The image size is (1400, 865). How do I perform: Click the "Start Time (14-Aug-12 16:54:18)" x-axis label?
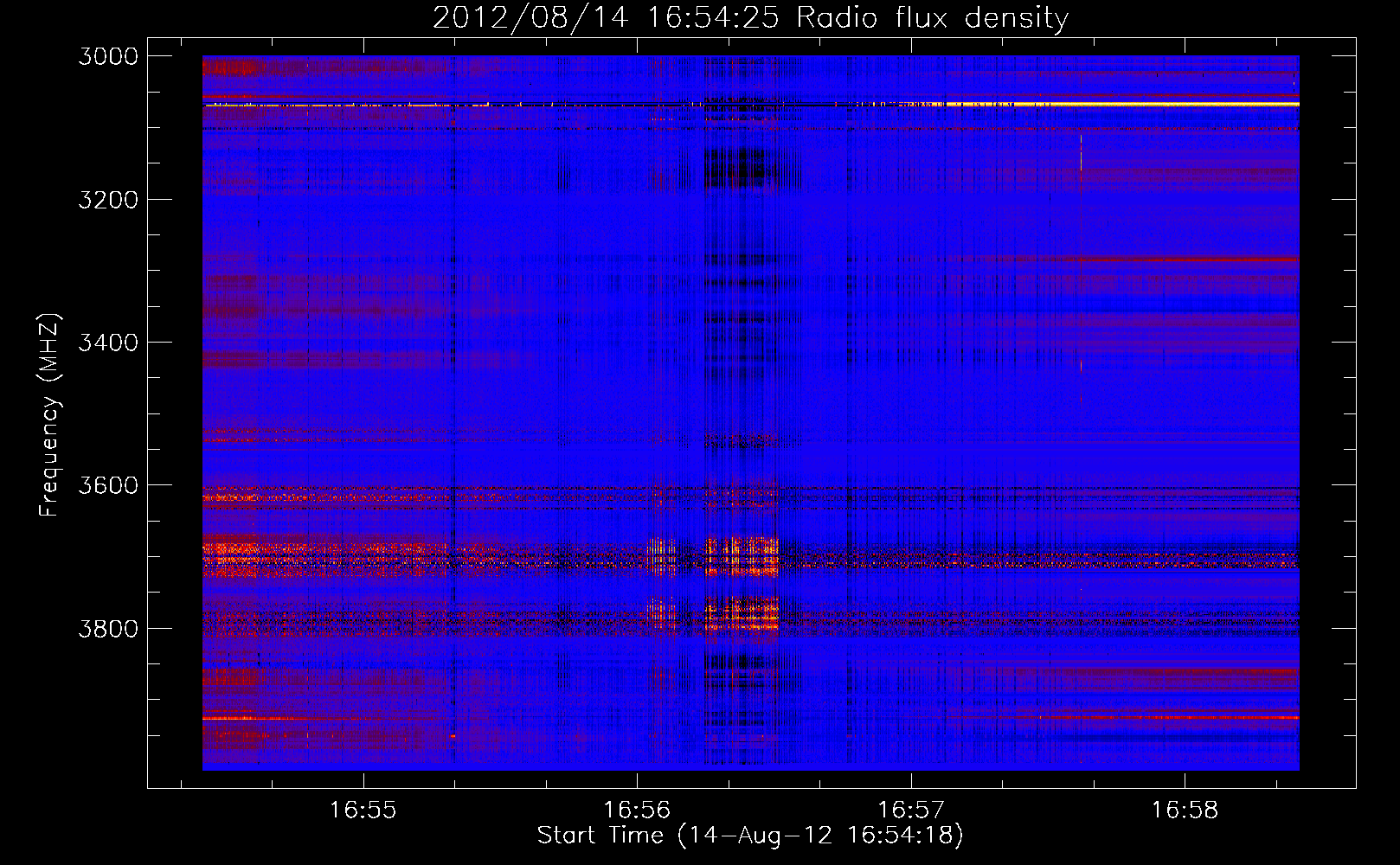(750, 836)
